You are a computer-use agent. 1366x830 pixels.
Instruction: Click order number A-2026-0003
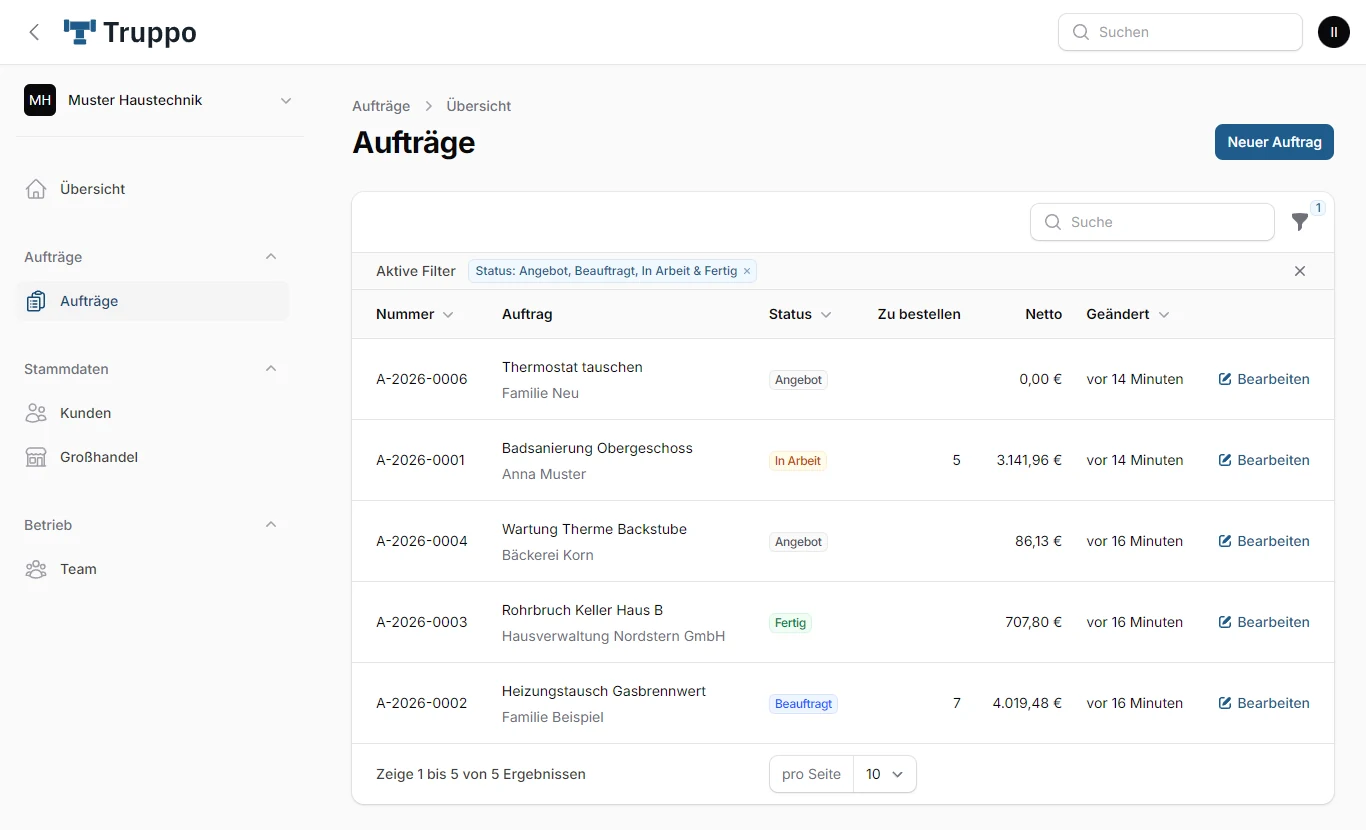[x=422, y=622]
